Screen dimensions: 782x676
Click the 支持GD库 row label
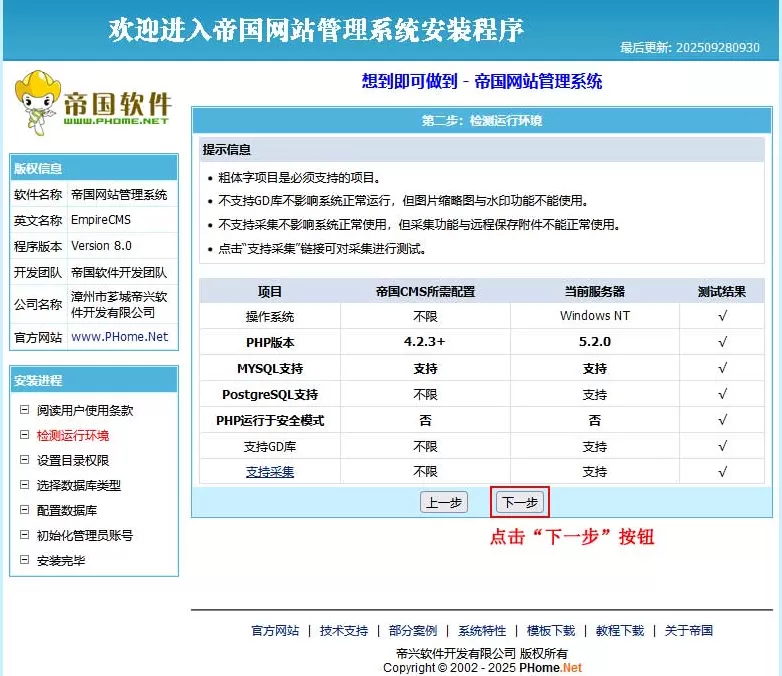[x=270, y=446]
